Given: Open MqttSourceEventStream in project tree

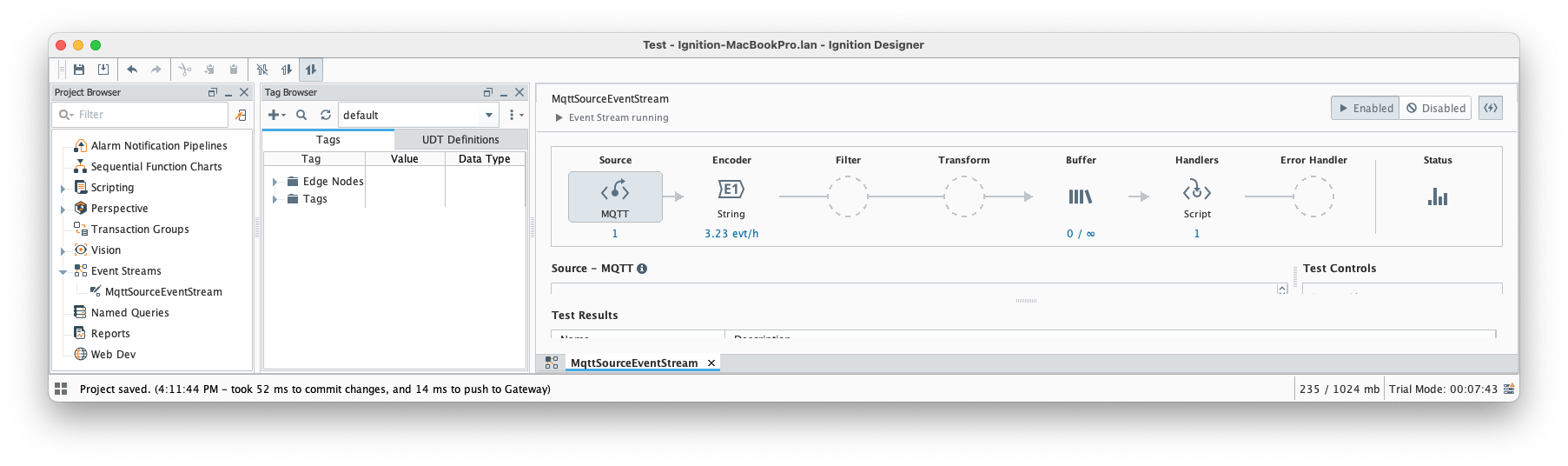Looking at the screenshot, I should (x=163, y=292).
